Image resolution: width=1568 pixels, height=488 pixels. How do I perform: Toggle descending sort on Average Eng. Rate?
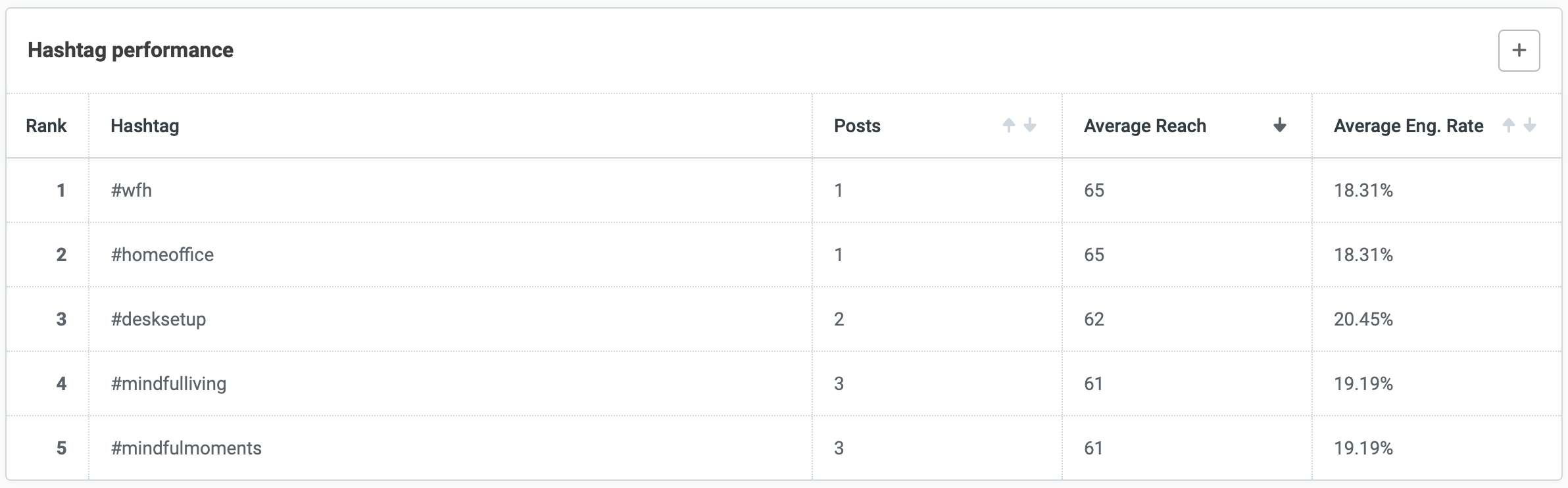pyautogui.click(x=1529, y=126)
